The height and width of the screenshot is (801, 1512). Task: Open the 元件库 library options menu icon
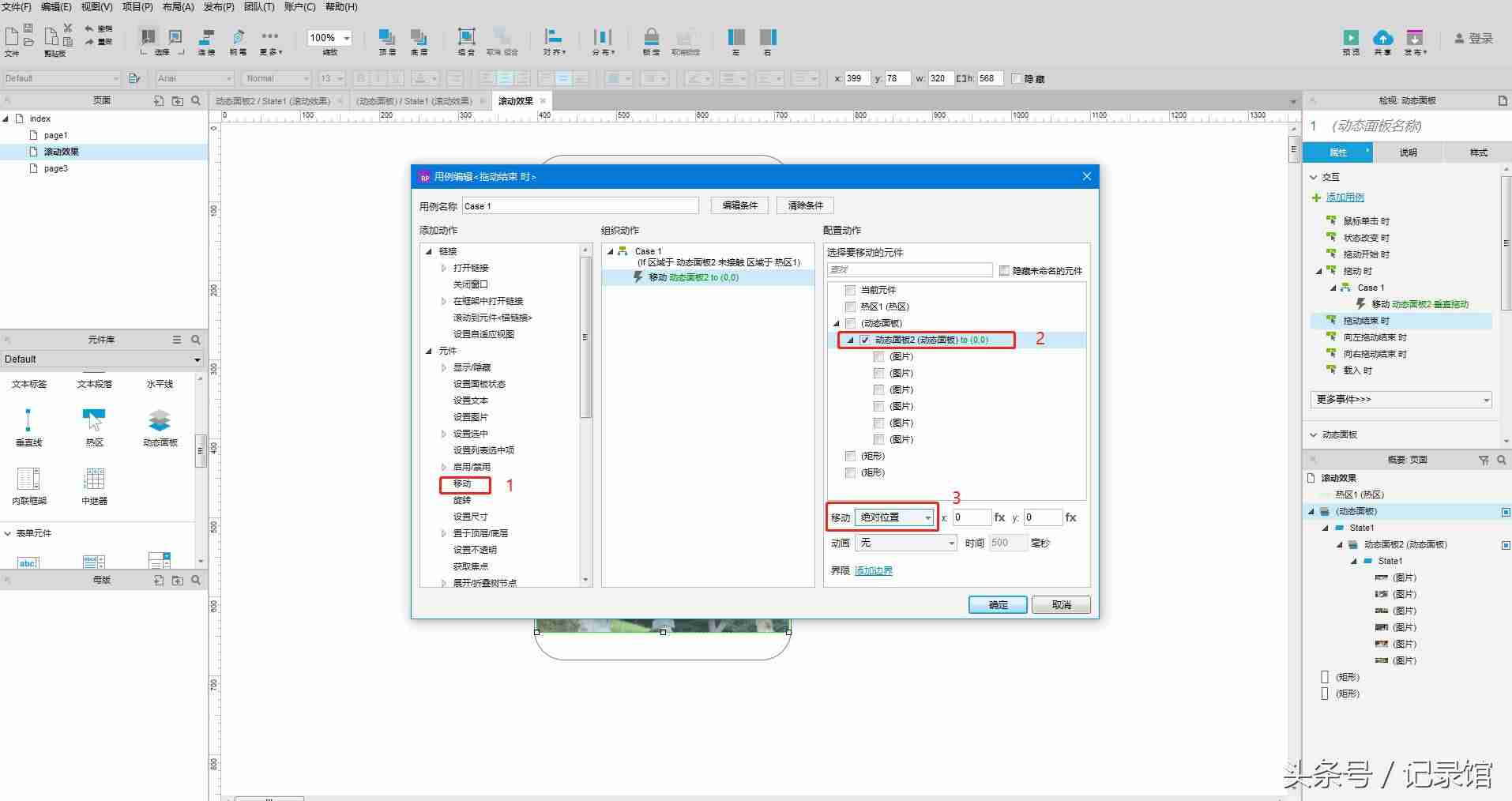tap(177, 340)
